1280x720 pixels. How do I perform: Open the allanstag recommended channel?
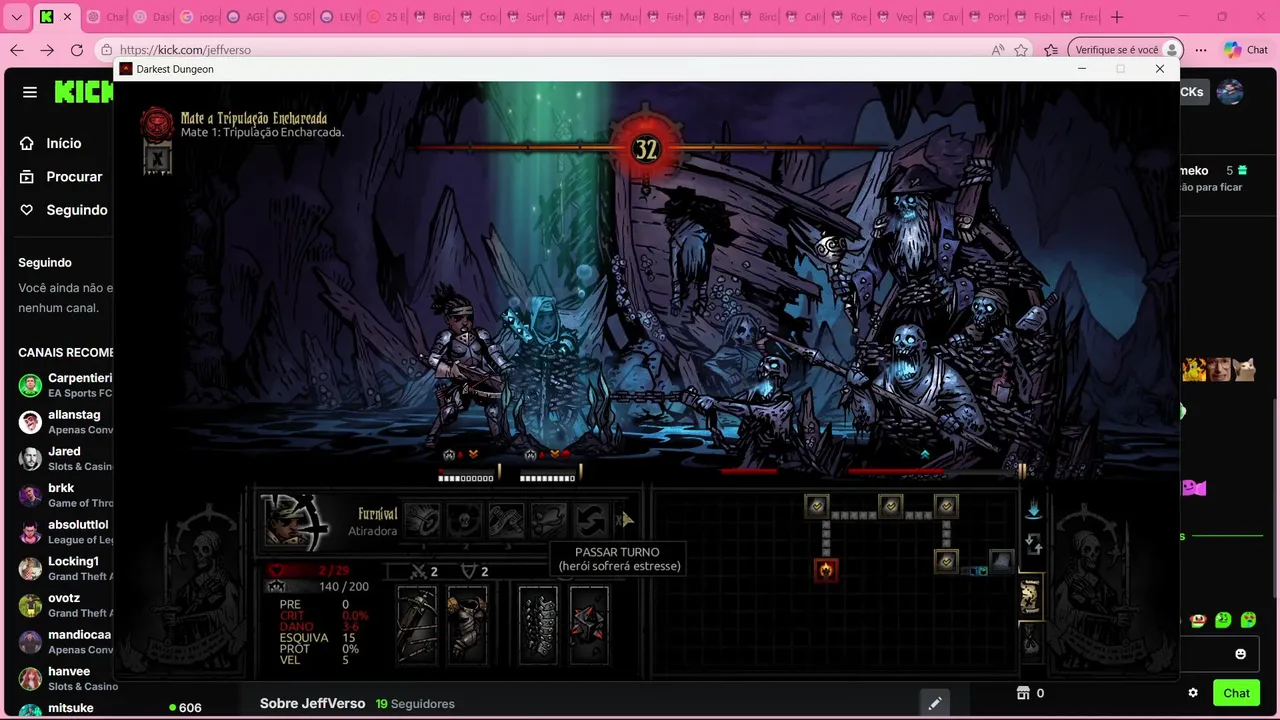(x=64, y=422)
